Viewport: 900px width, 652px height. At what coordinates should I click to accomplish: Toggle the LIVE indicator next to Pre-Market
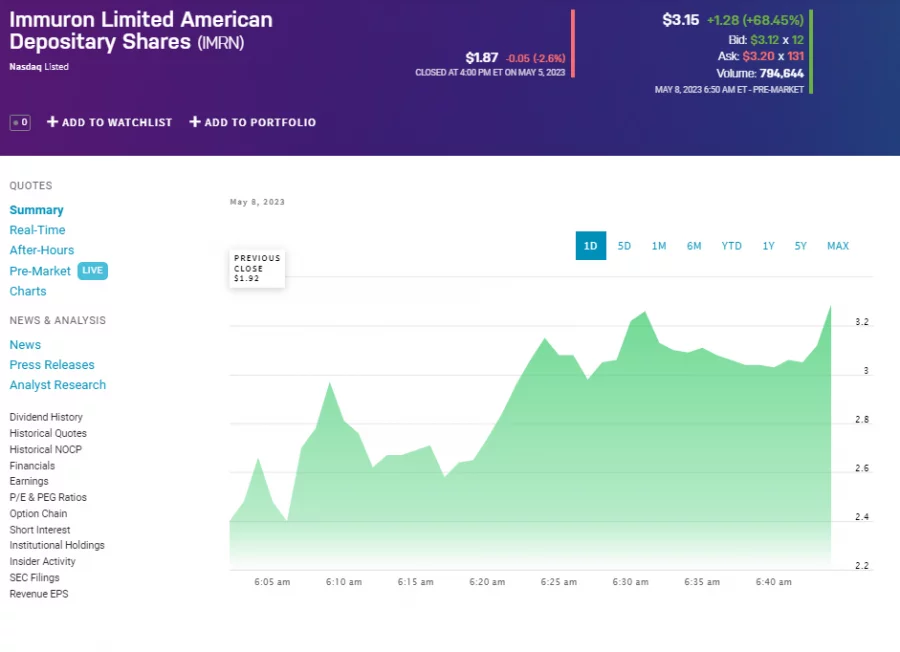(x=92, y=270)
